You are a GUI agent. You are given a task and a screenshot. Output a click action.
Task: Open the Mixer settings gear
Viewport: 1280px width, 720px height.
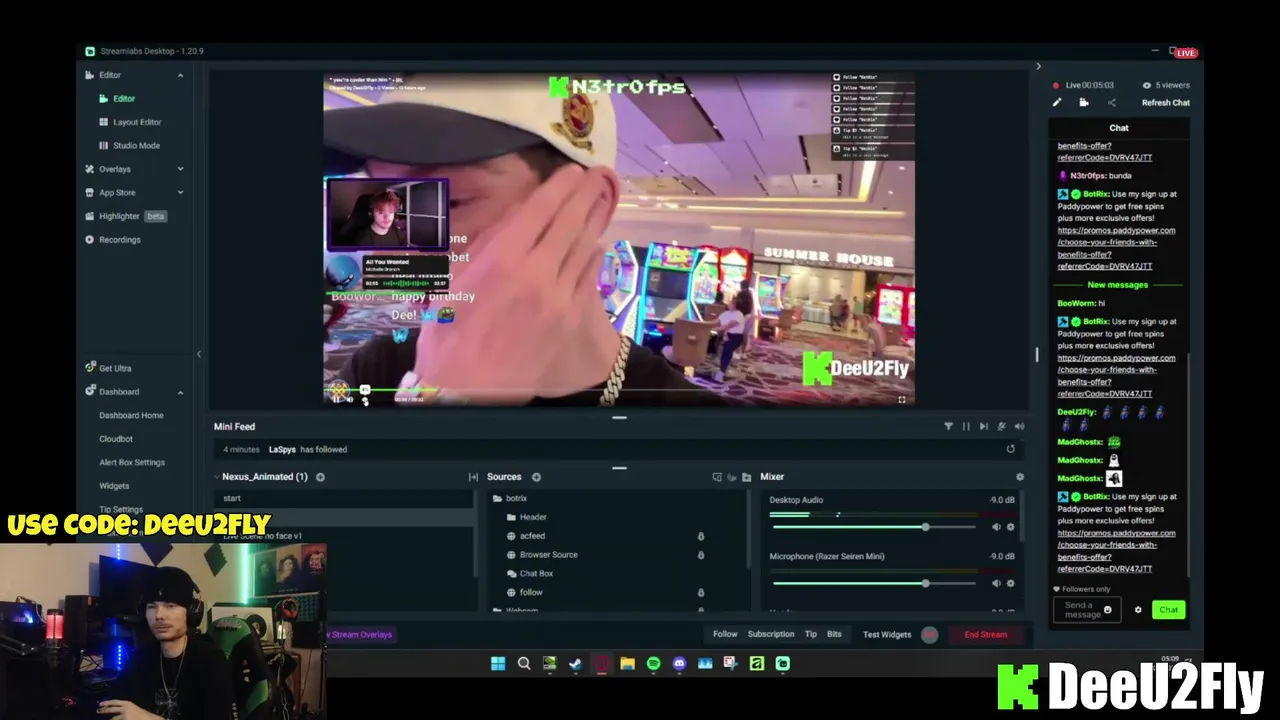click(1020, 477)
